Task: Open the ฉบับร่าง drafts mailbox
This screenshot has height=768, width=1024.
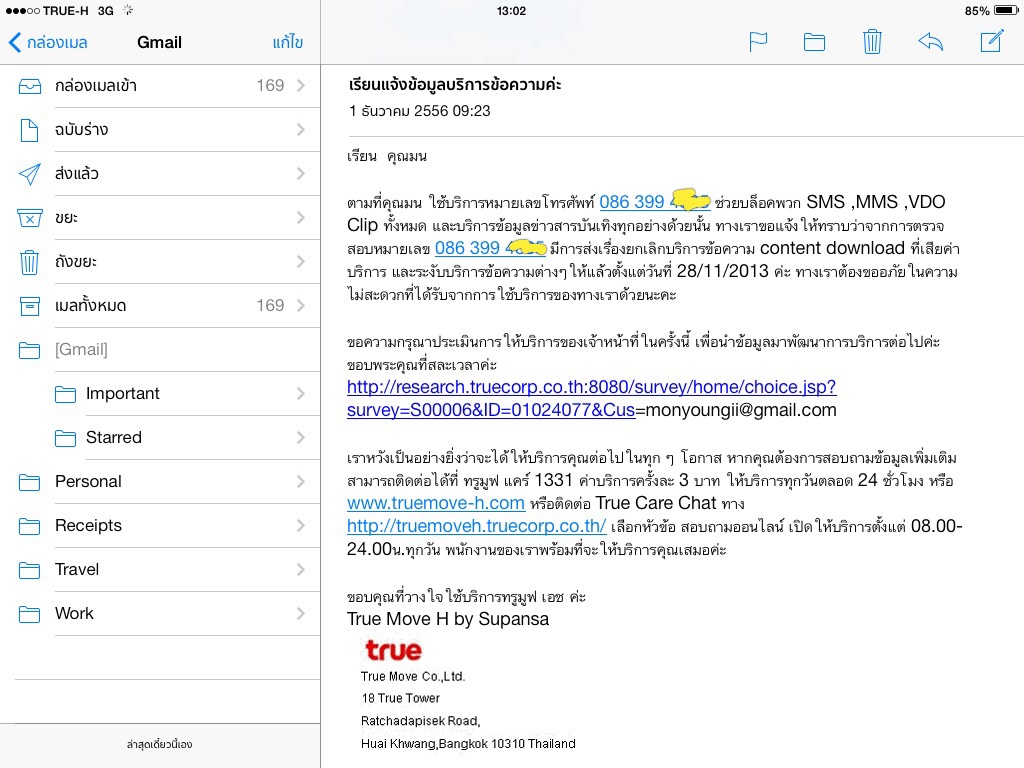Action: [x=160, y=129]
